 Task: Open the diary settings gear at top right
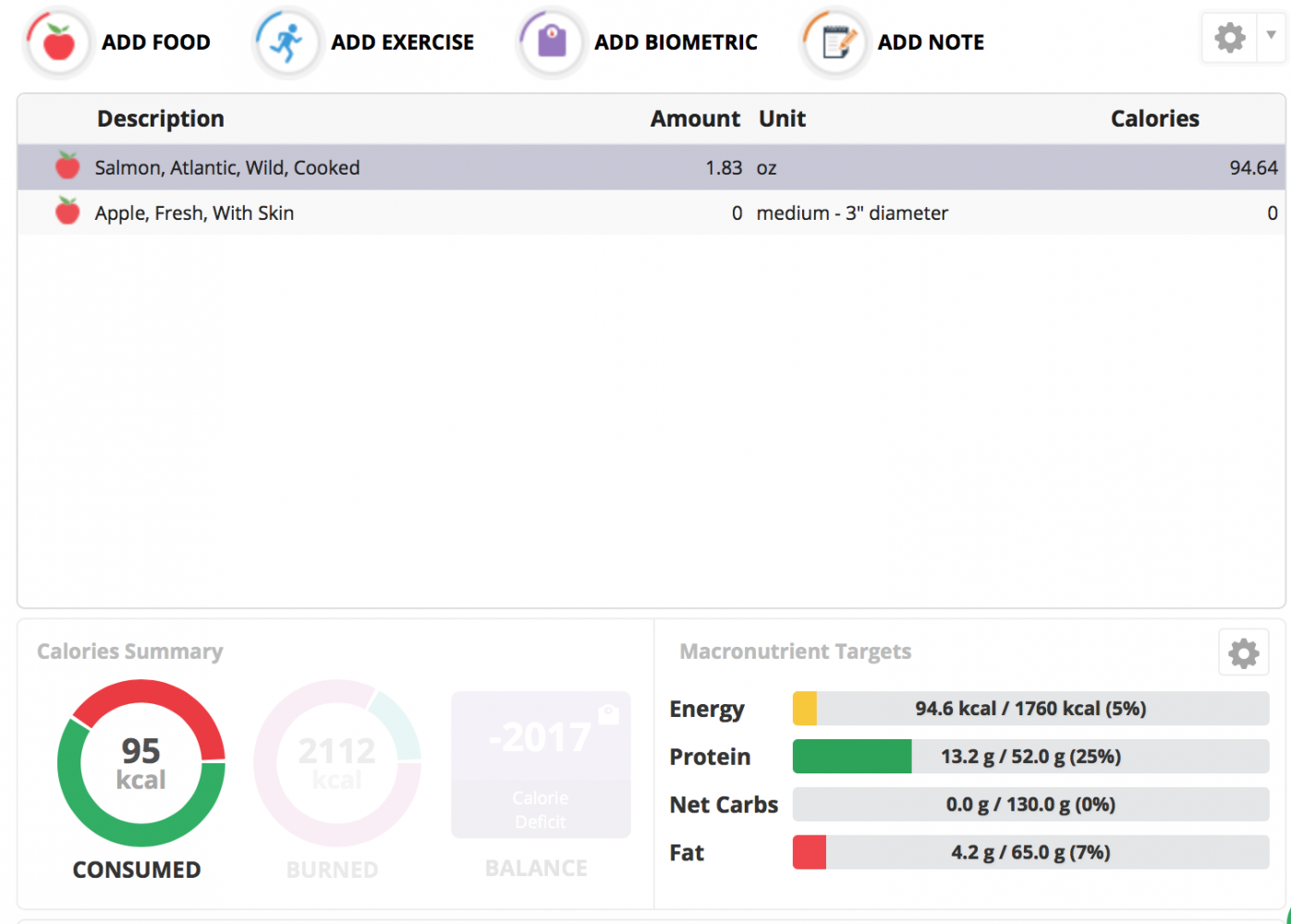tap(1230, 38)
